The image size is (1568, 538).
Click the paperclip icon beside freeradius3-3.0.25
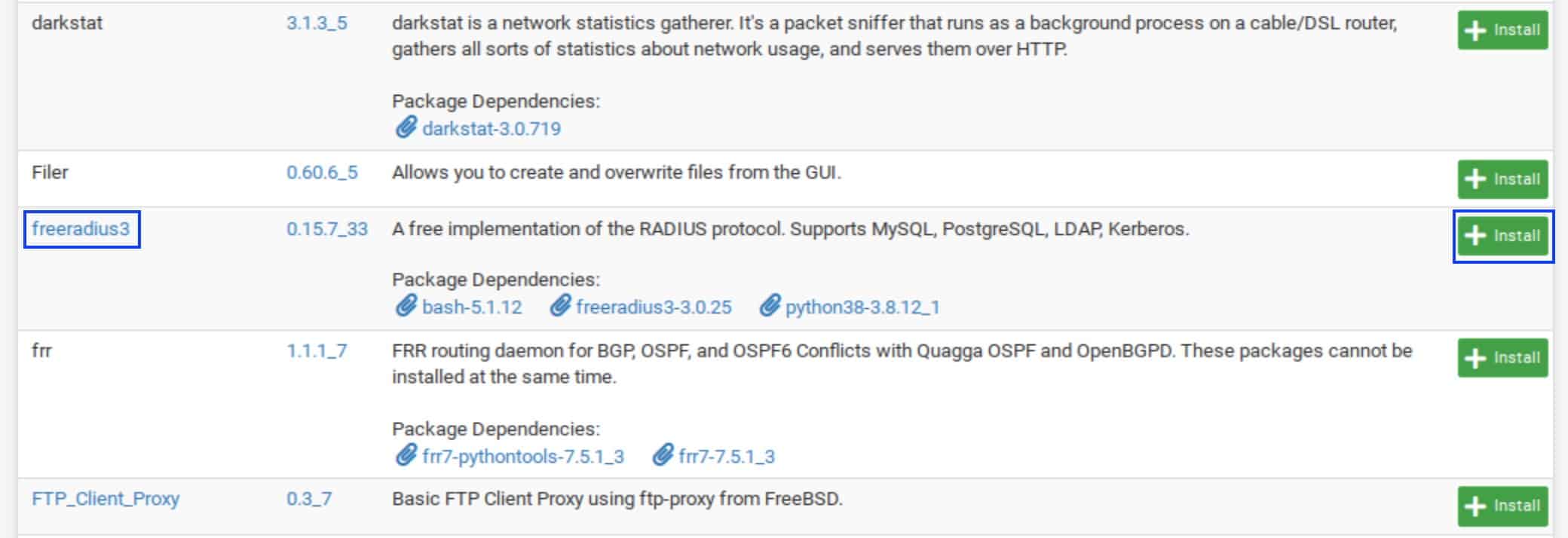click(x=559, y=306)
